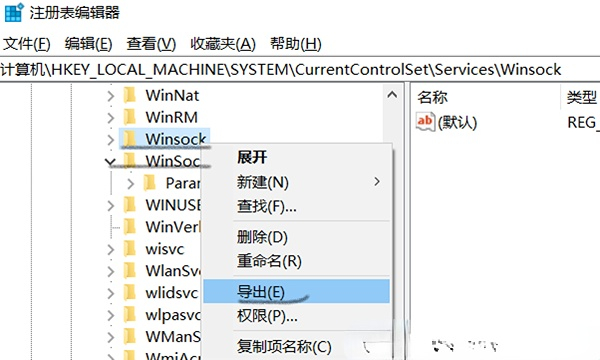The height and width of the screenshot is (360, 600).
Task: Open the 文件(F) menu
Action: [27, 44]
